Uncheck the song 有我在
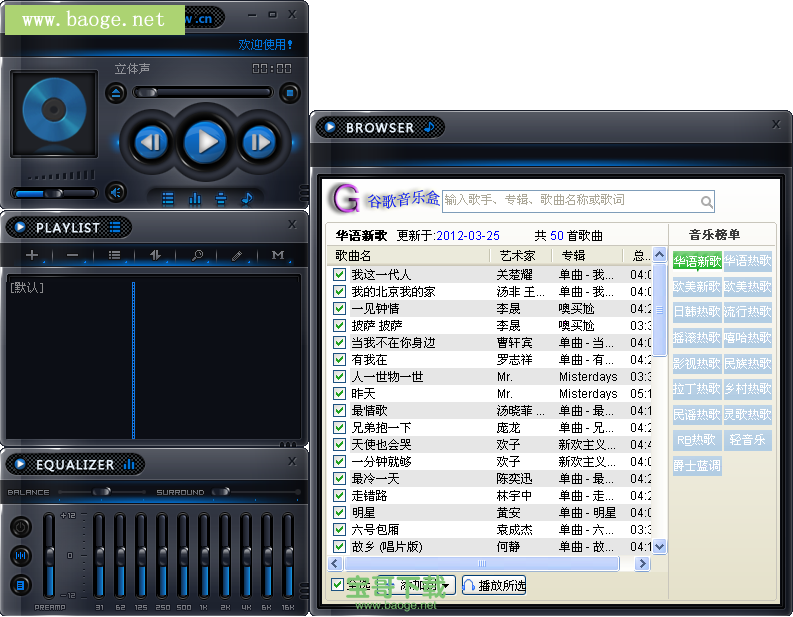This screenshot has width=793, height=617. (339, 360)
